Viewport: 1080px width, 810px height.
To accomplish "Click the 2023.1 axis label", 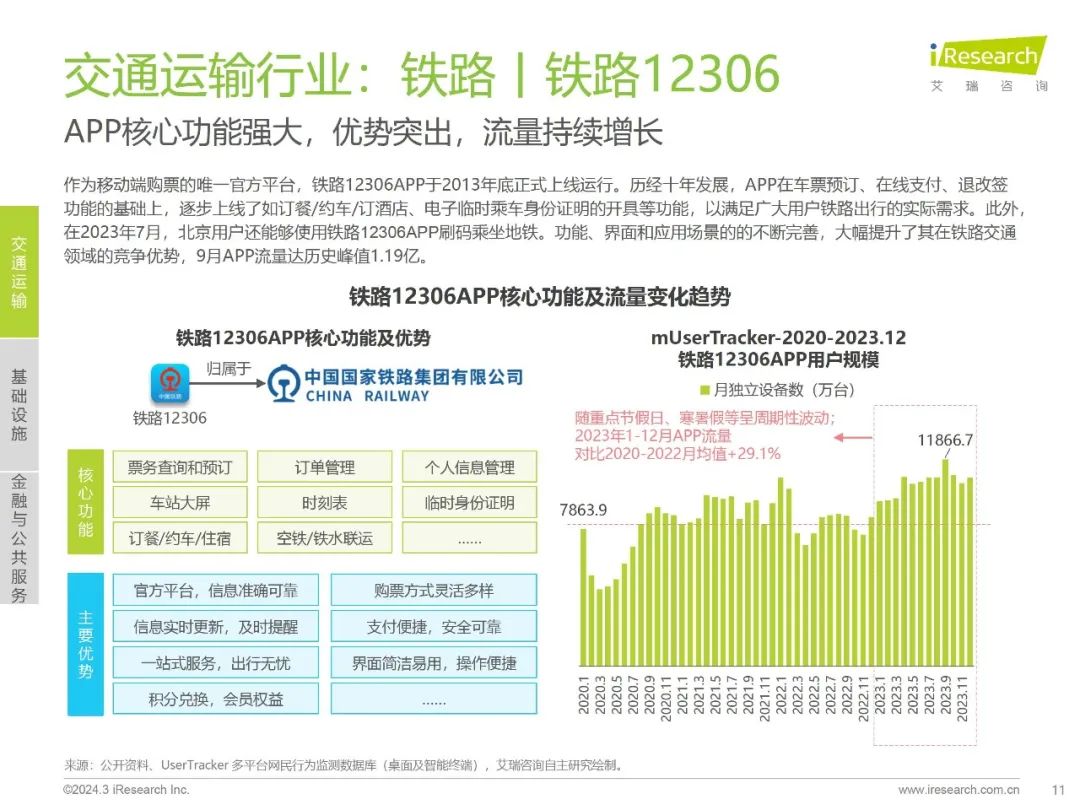I will pos(880,695).
